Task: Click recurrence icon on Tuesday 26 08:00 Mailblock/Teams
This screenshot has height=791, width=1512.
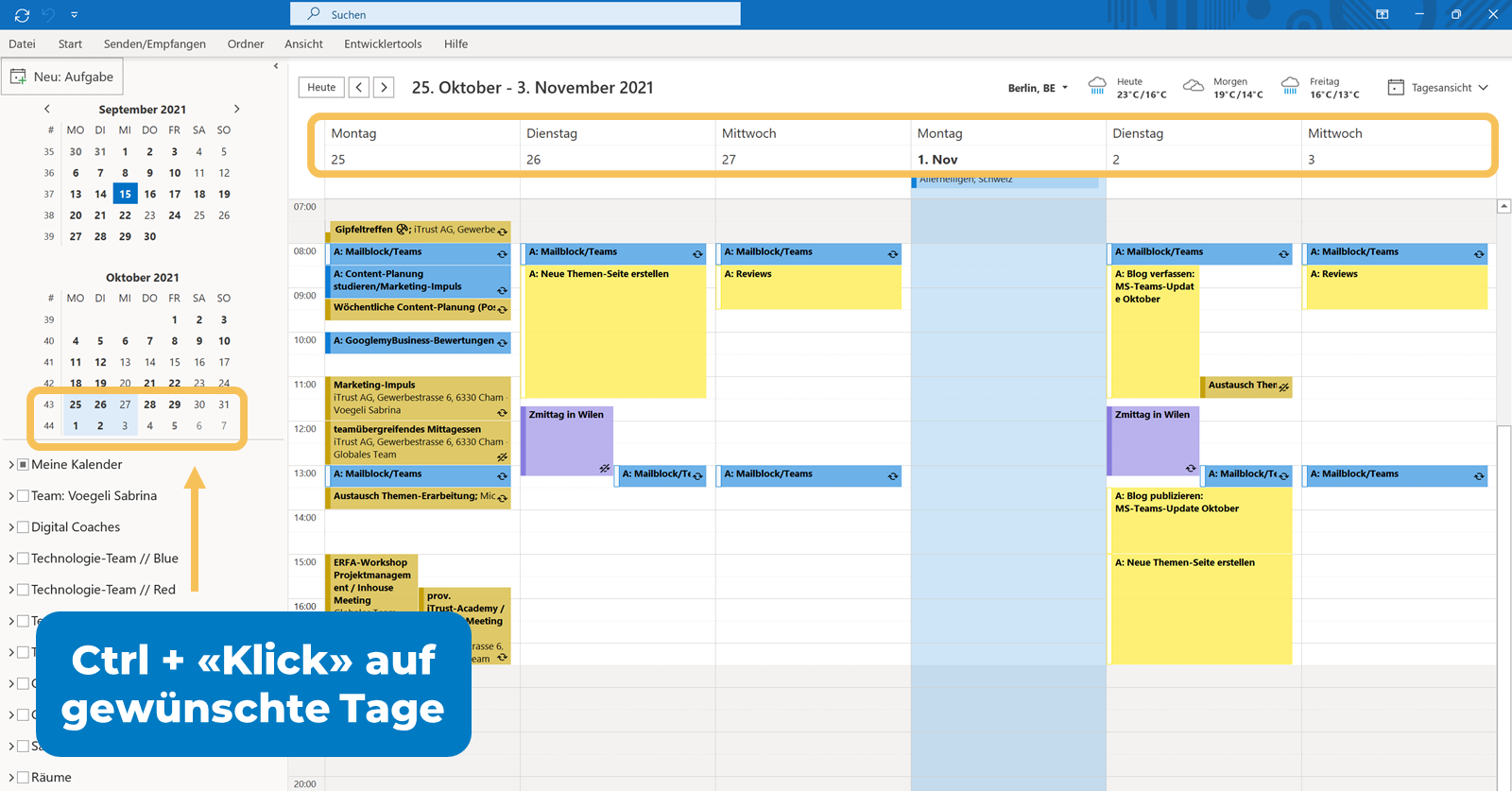Action: point(697,254)
